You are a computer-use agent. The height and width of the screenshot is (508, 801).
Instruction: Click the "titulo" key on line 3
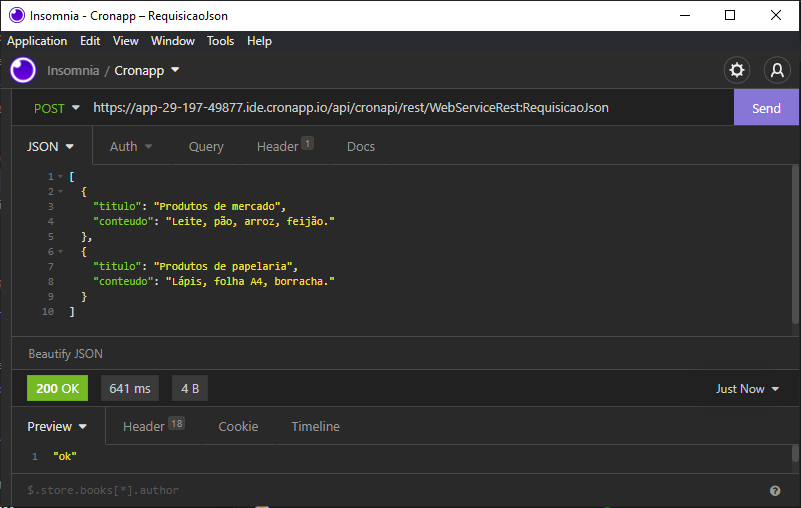pyautogui.click(x=117, y=206)
